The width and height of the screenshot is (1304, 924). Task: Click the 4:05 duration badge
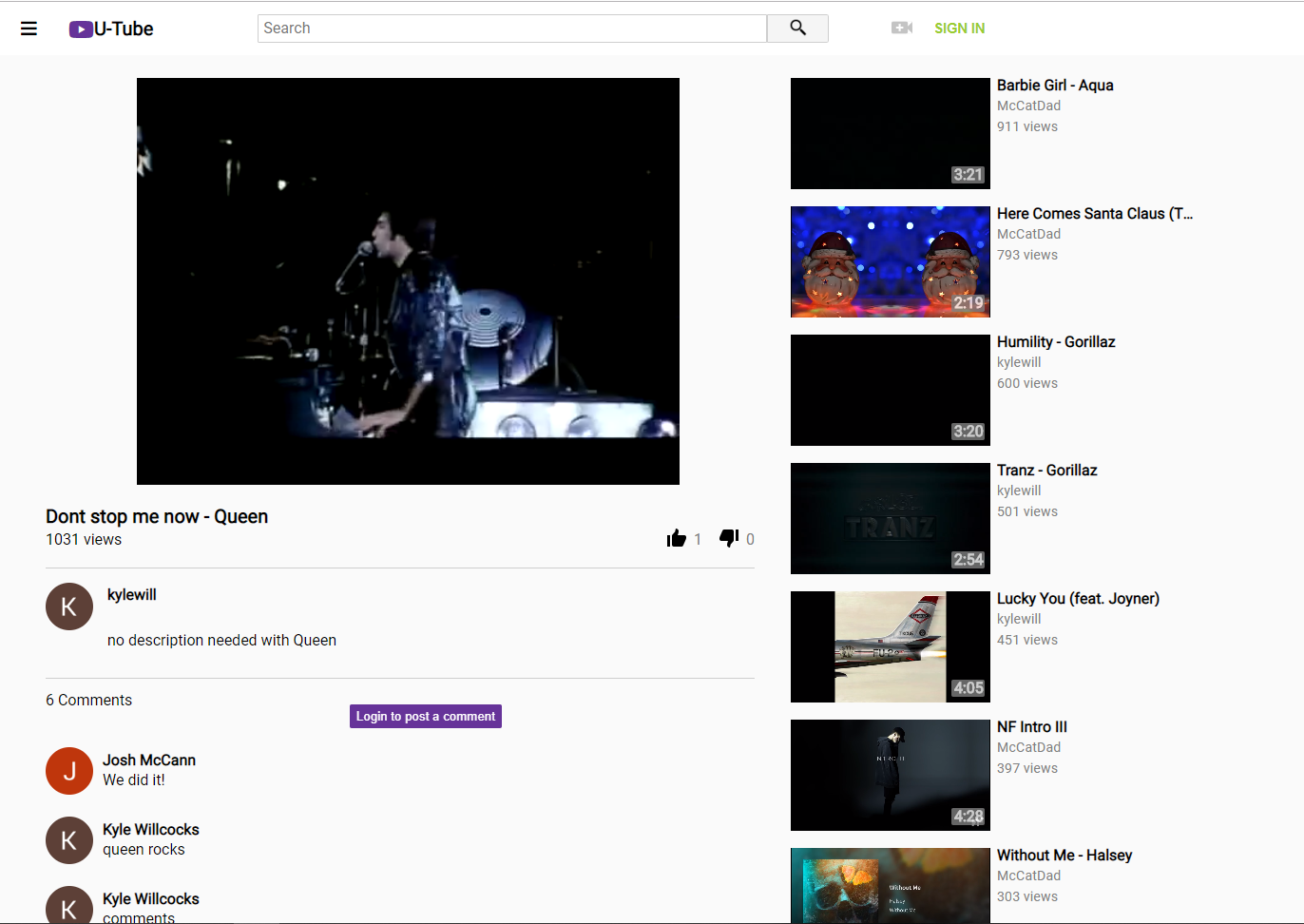pyautogui.click(x=968, y=688)
